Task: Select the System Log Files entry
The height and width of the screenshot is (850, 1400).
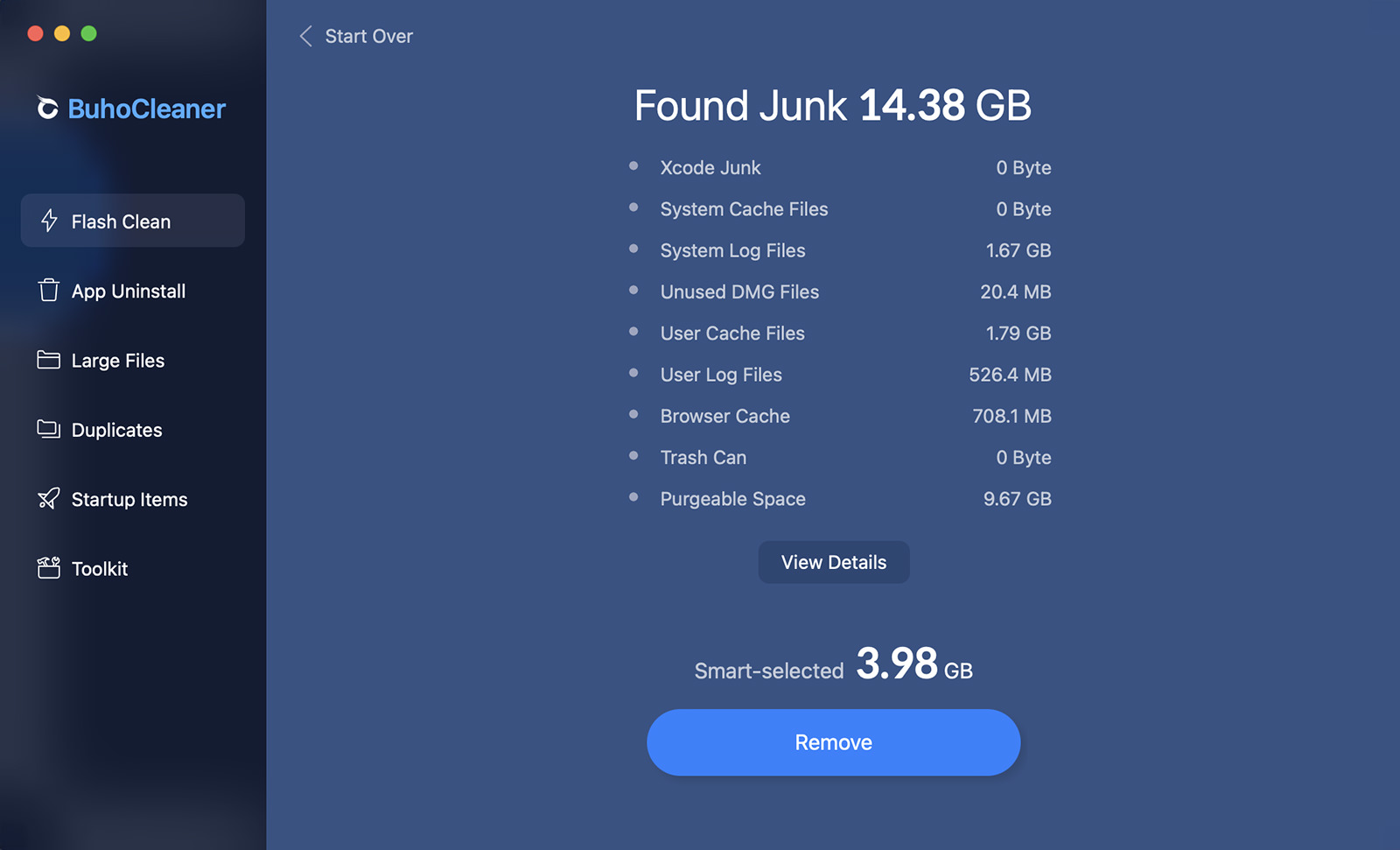Action: pos(840,250)
